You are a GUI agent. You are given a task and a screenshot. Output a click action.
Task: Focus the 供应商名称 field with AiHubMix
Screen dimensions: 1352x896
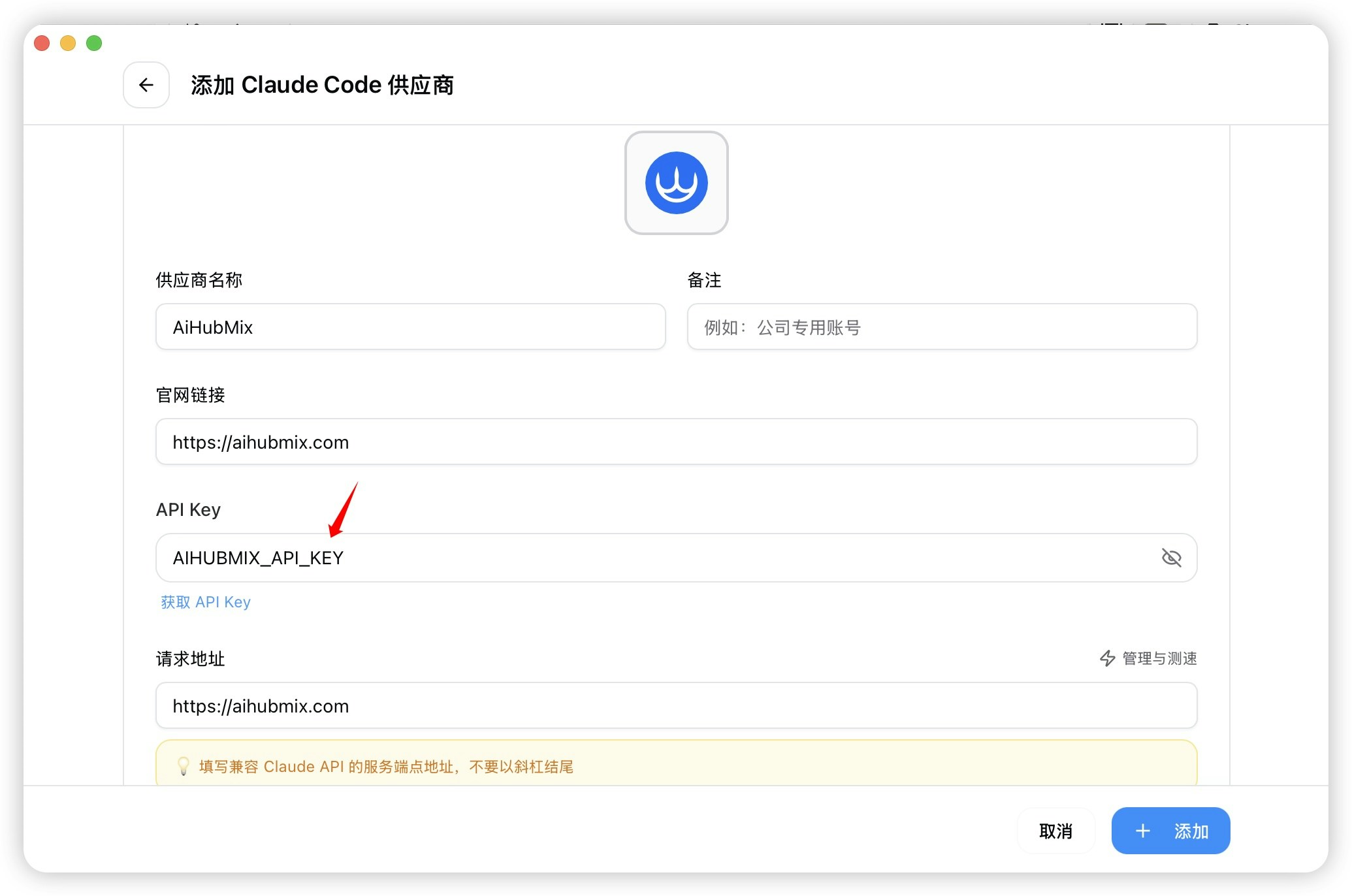(x=410, y=327)
